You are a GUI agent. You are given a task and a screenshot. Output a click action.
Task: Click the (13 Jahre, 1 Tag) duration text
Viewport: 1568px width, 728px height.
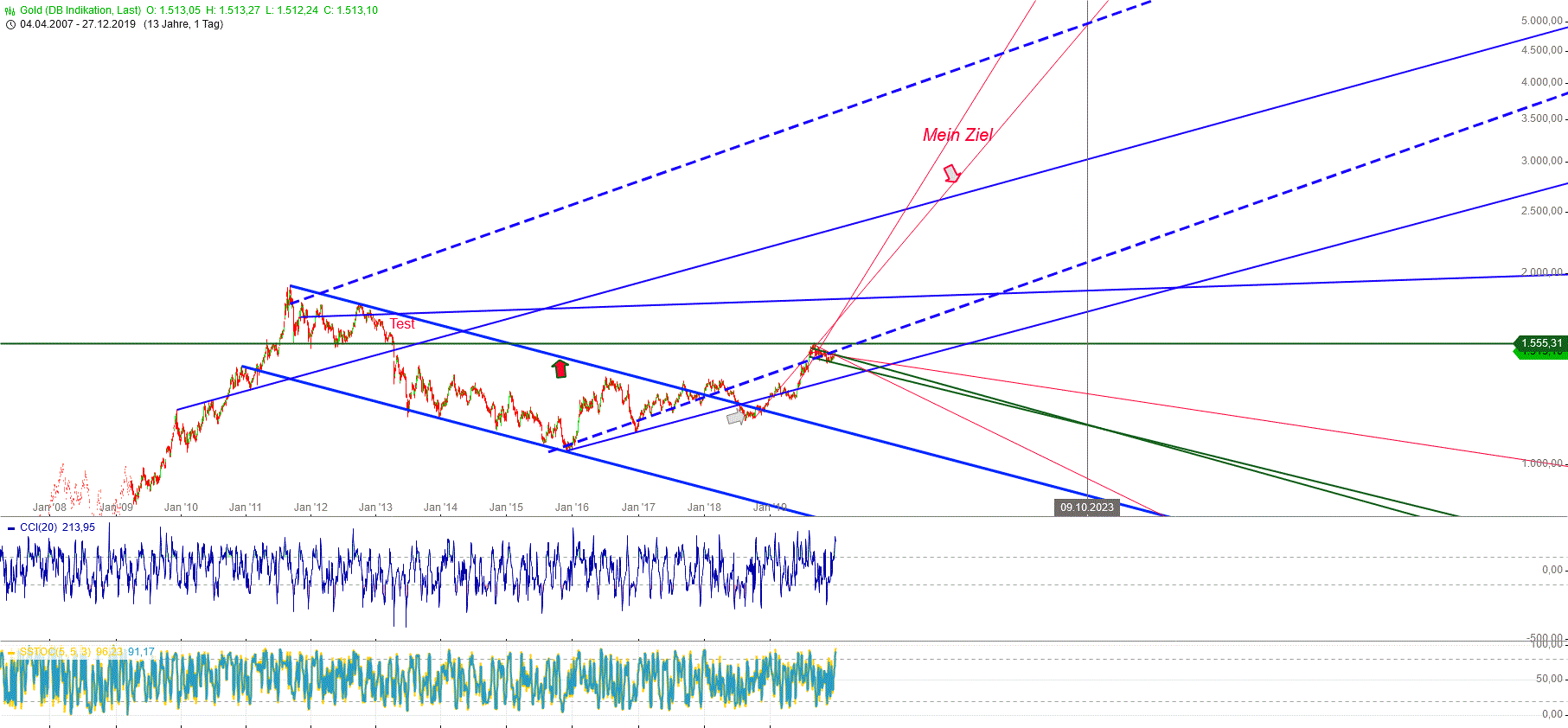183,24
